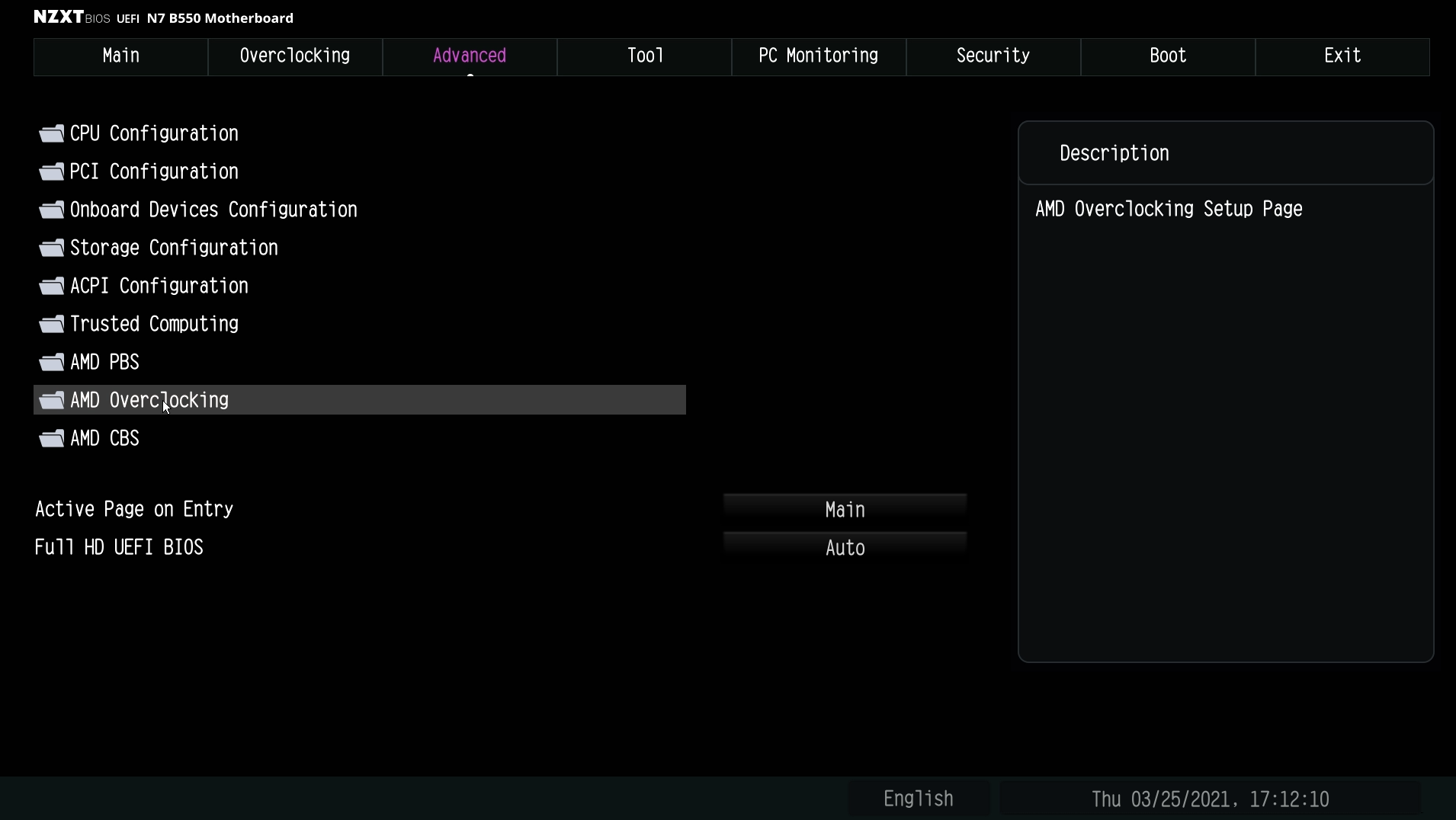Image resolution: width=1456 pixels, height=820 pixels.
Task: Click the AMD Overclocking folder icon
Action: 52,401
